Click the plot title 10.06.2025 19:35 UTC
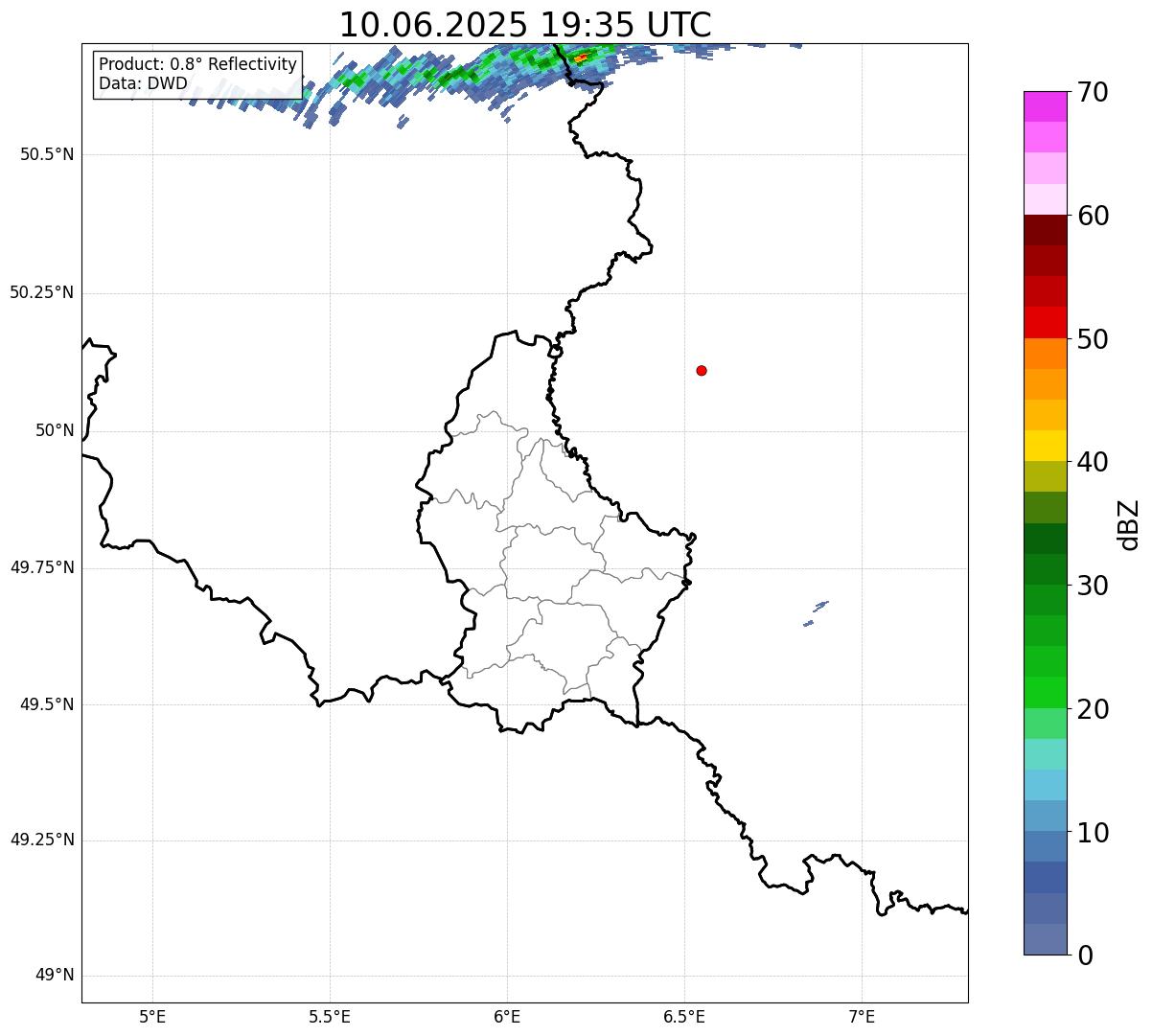Viewport: 1152px width, 1036px height. pos(525,25)
